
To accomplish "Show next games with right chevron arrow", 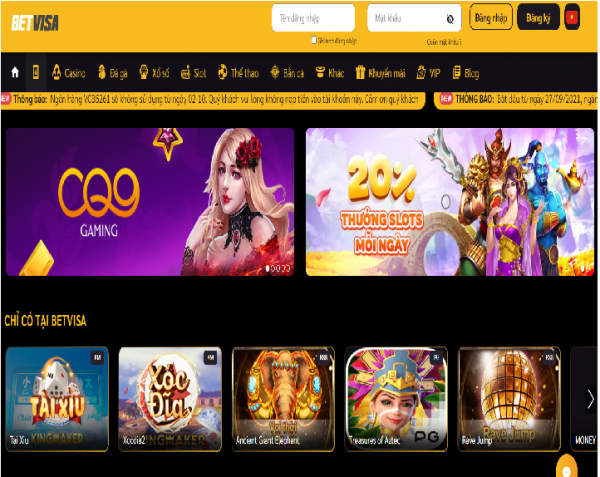I will click(590, 399).
